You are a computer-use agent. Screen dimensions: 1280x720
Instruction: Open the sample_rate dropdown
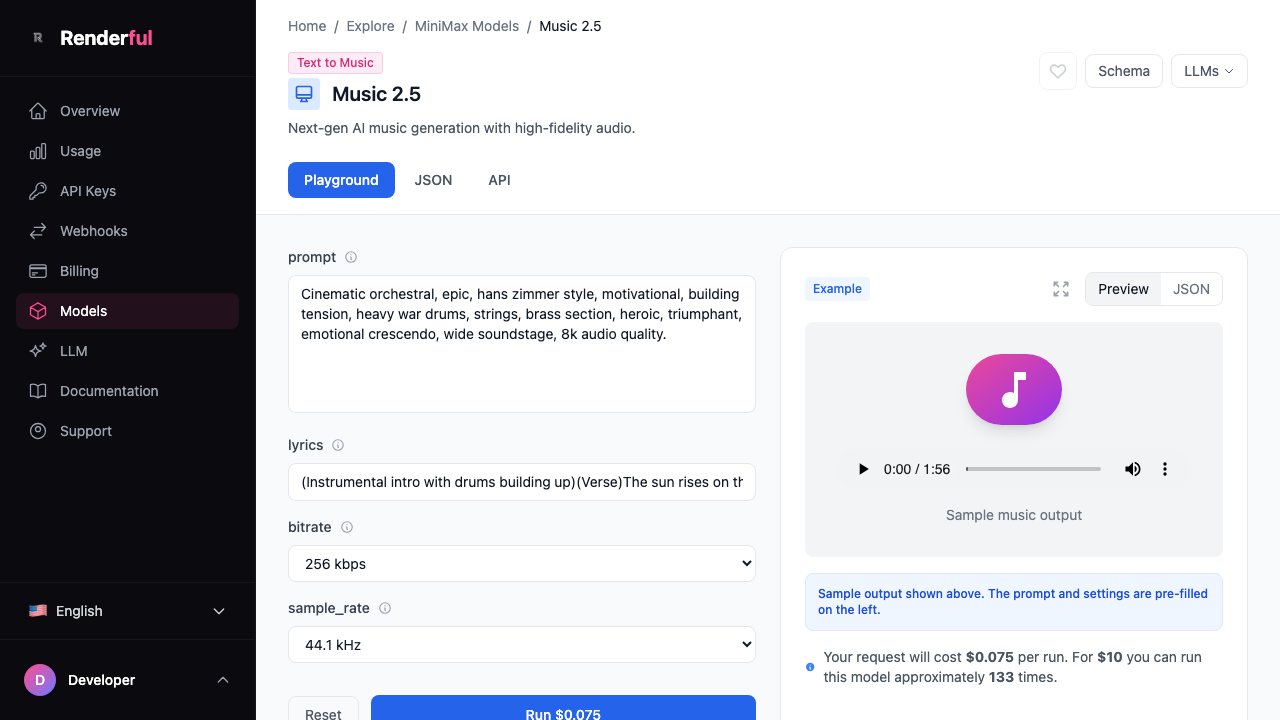click(x=521, y=644)
